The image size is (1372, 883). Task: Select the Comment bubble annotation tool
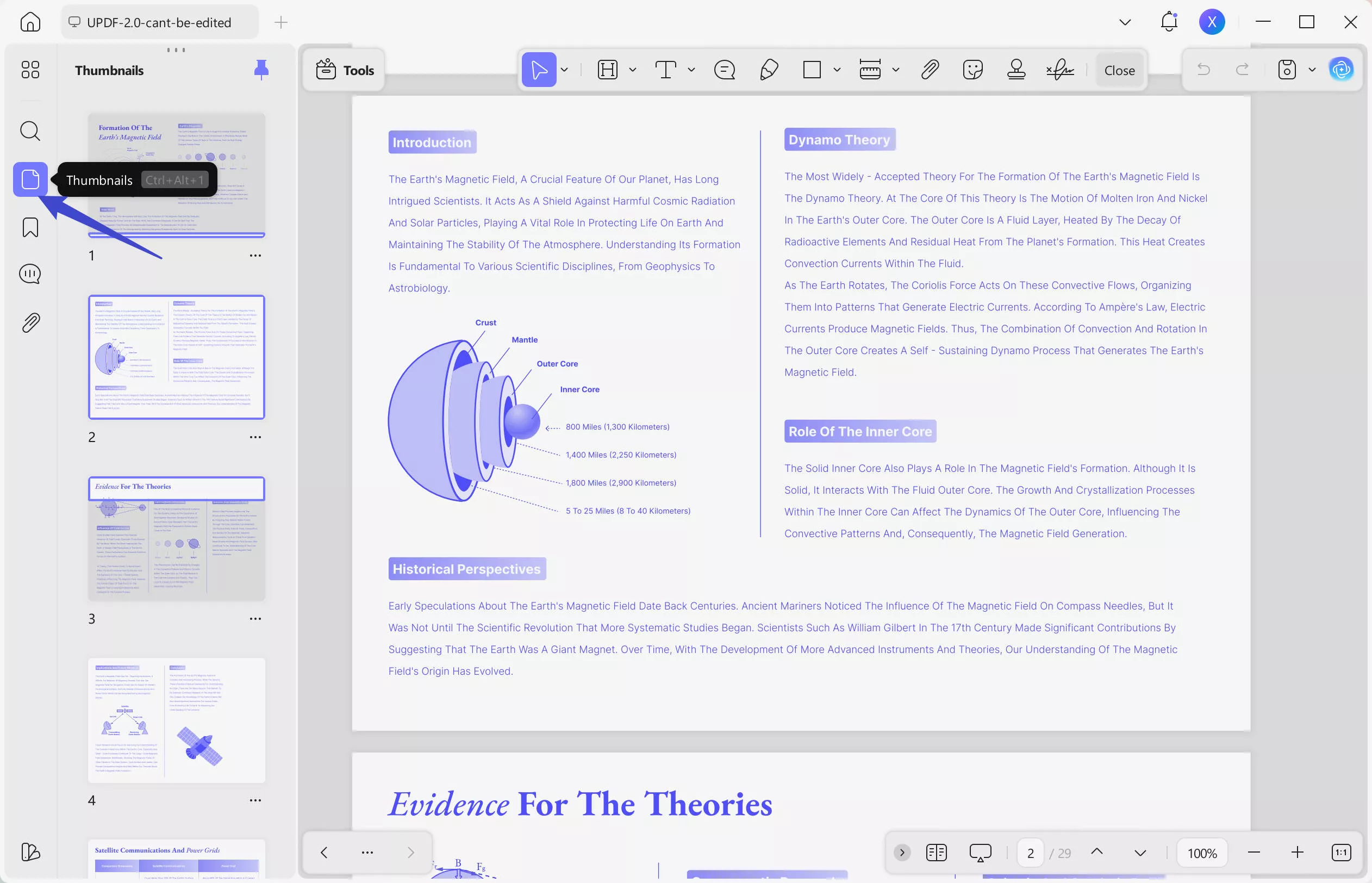pos(725,70)
